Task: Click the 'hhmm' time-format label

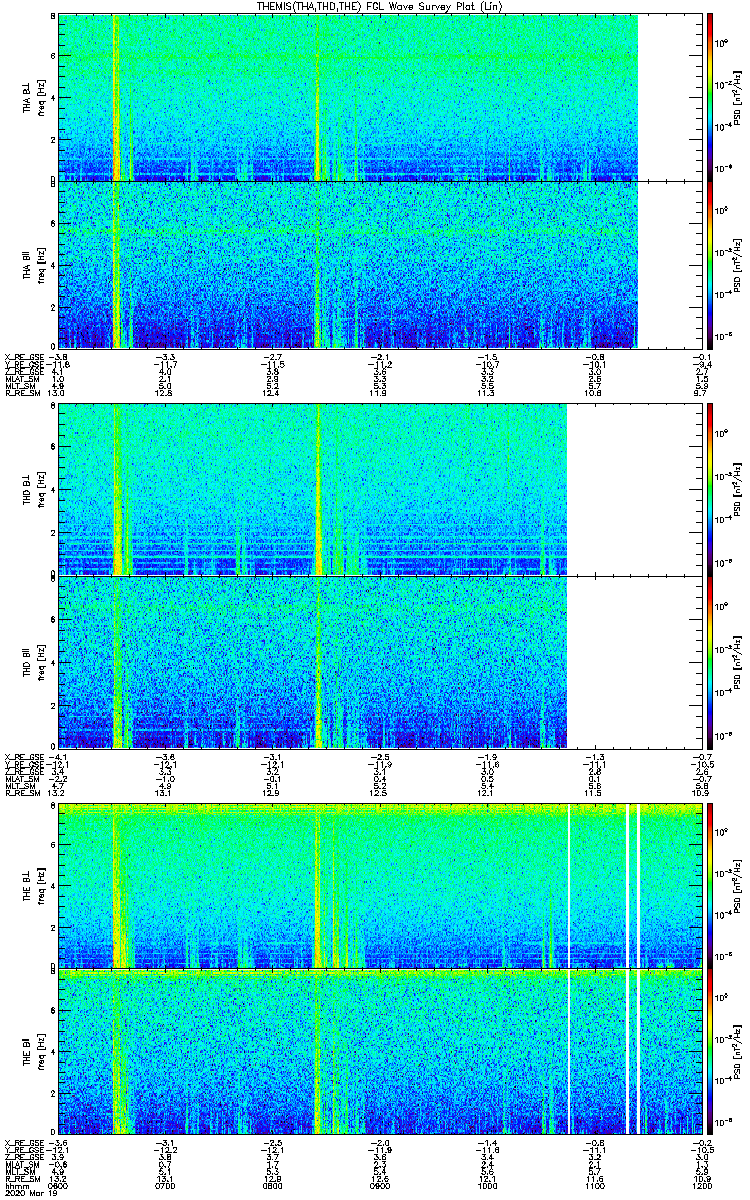Action: [15, 1186]
